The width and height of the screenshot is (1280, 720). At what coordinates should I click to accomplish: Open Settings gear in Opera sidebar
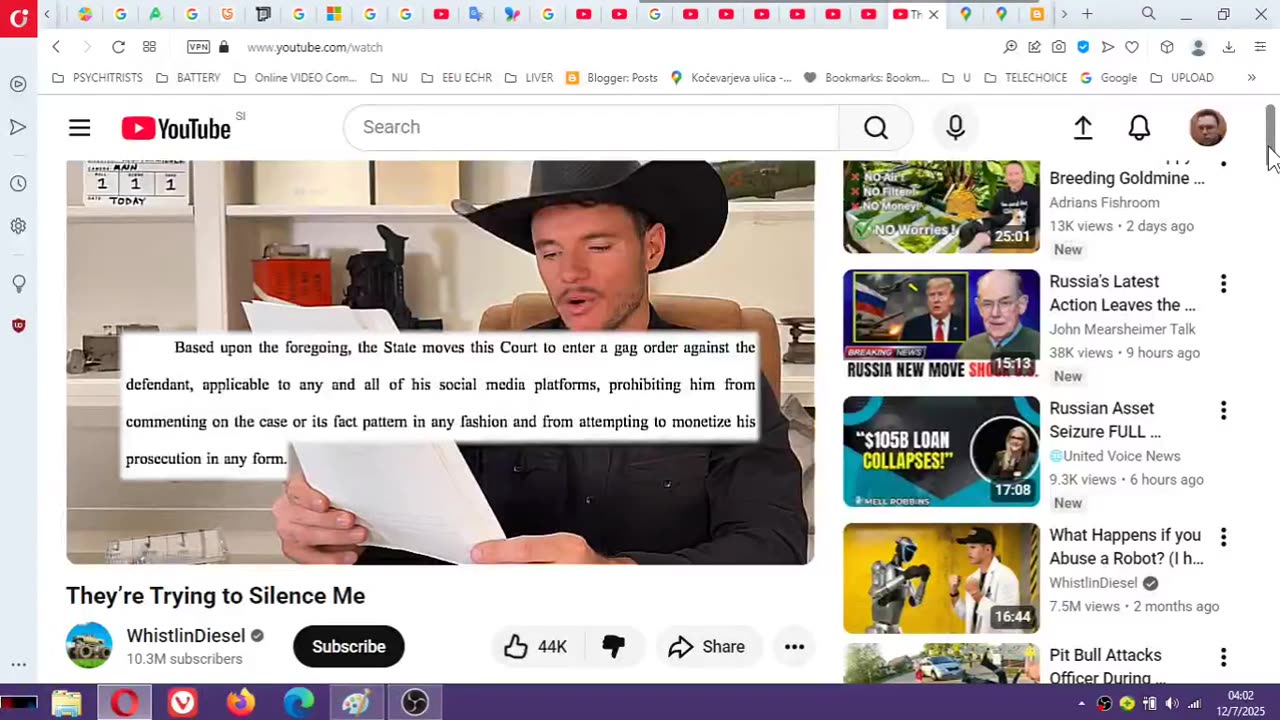pyautogui.click(x=18, y=226)
